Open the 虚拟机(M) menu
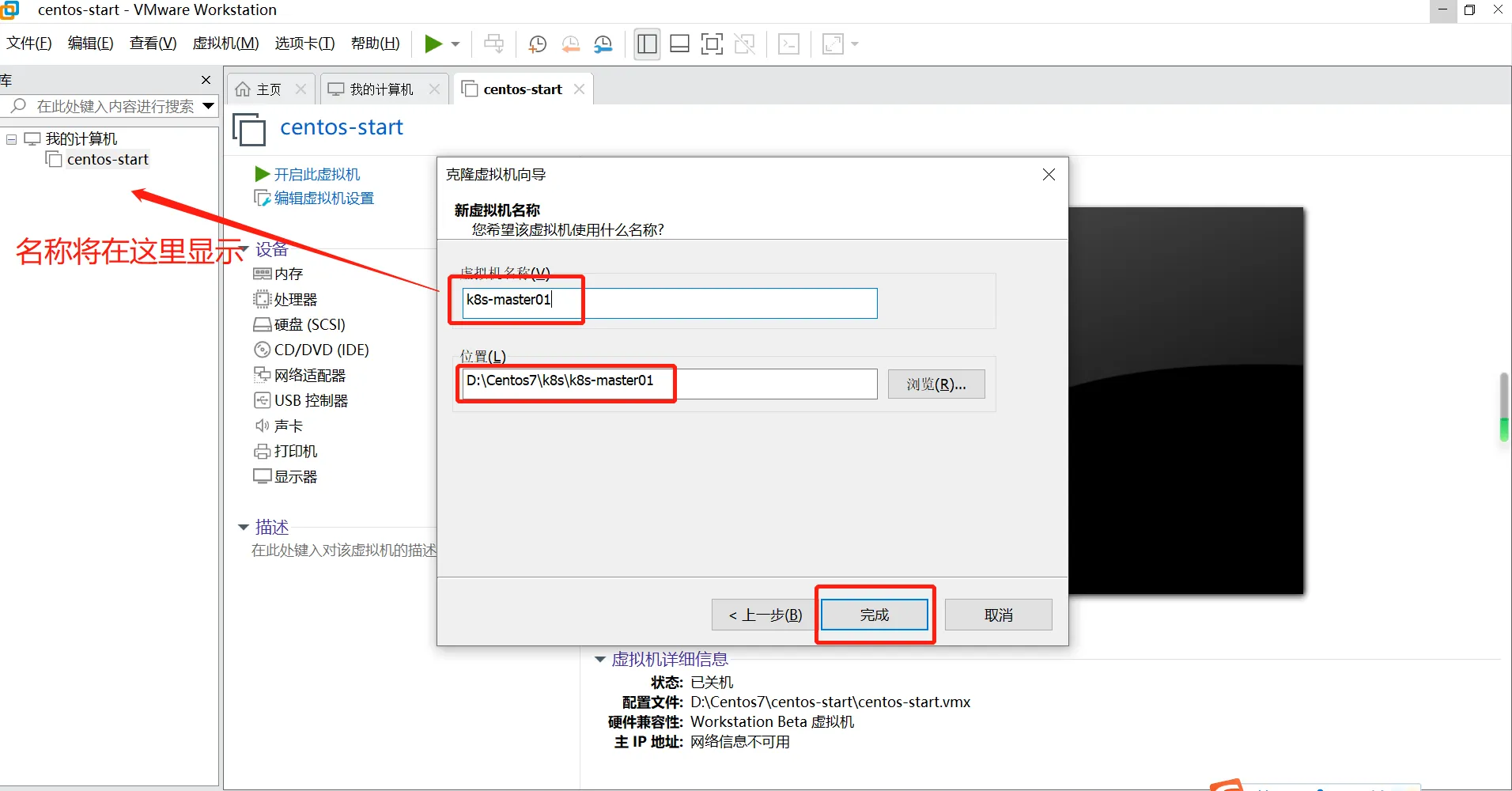1512x791 pixels. point(225,44)
